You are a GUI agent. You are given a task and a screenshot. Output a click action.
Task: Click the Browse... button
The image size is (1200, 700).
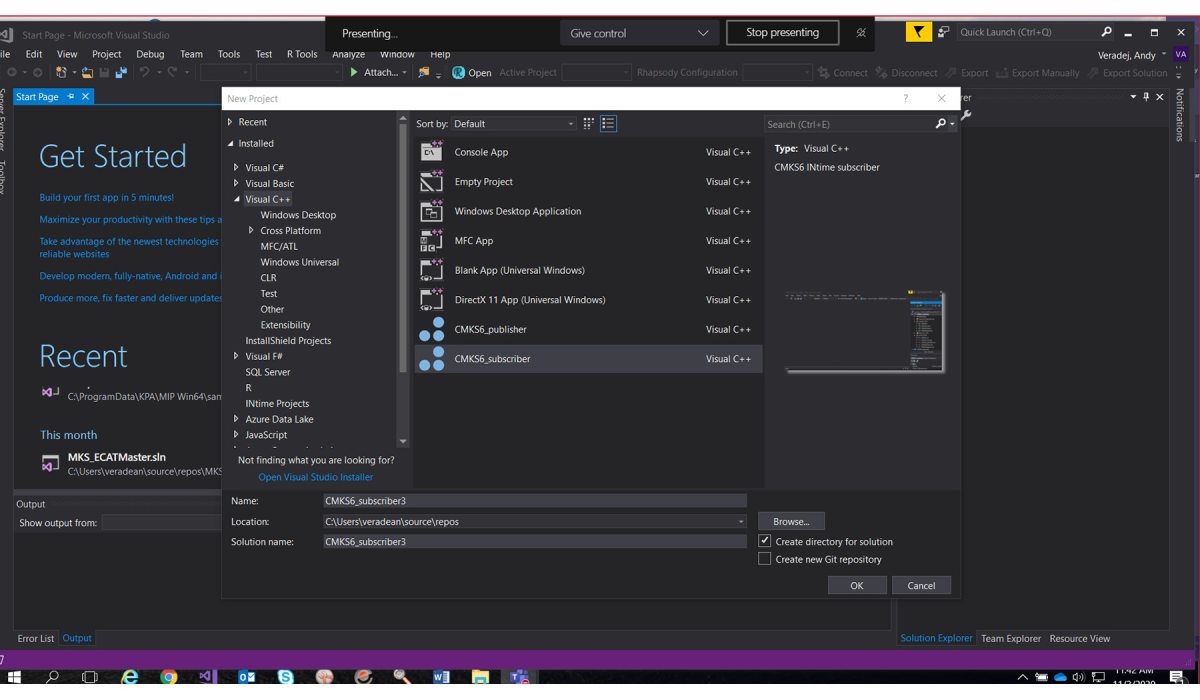point(791,521)
